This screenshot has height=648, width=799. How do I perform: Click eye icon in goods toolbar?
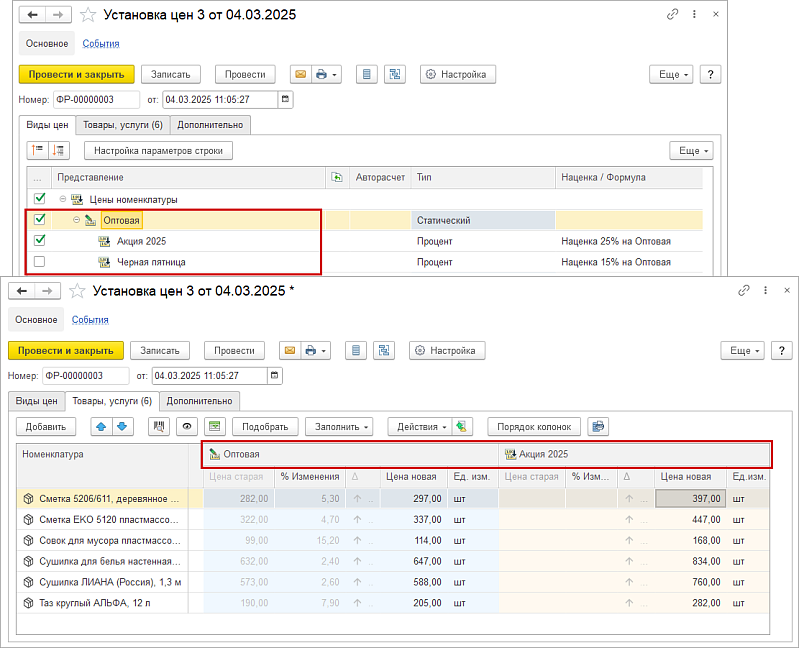[187, 426]
